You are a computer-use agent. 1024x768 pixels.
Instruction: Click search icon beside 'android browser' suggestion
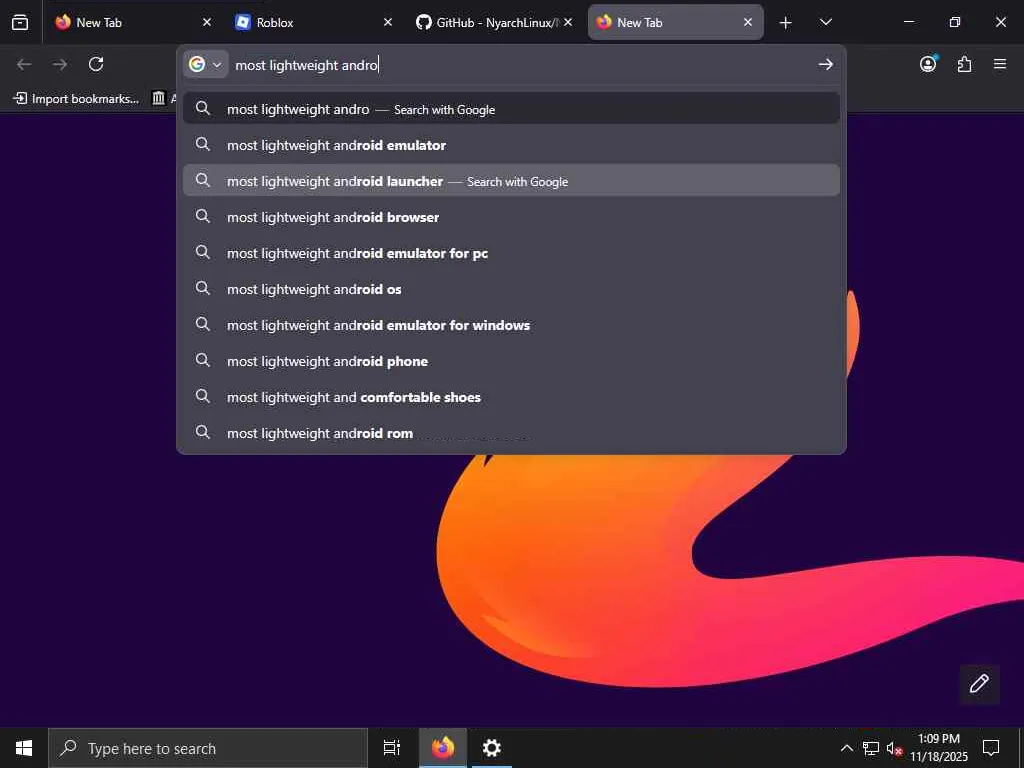pyautogui.click(x=203, y=216)
